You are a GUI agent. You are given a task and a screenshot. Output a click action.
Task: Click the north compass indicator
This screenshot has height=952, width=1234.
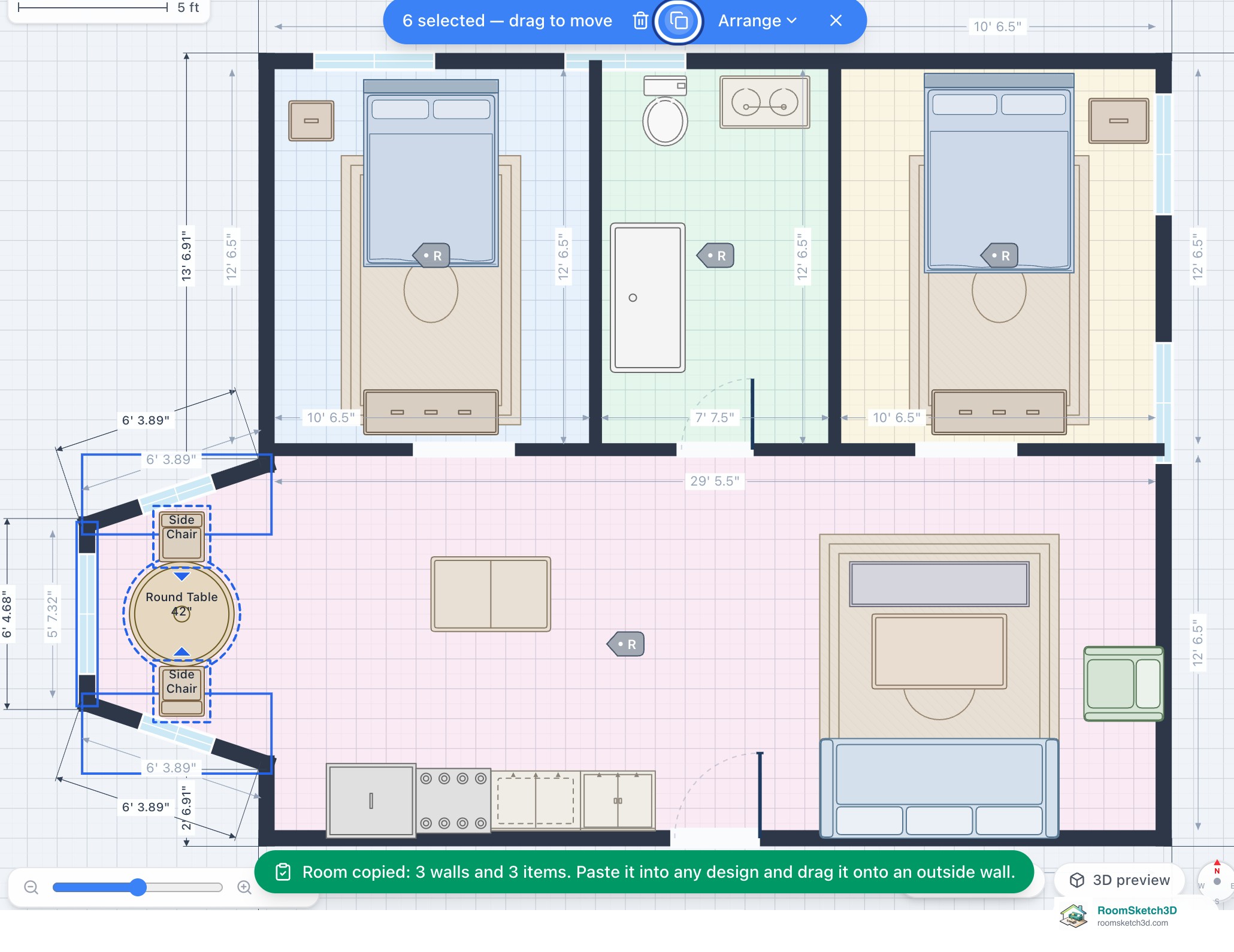tap(1217, 880)
